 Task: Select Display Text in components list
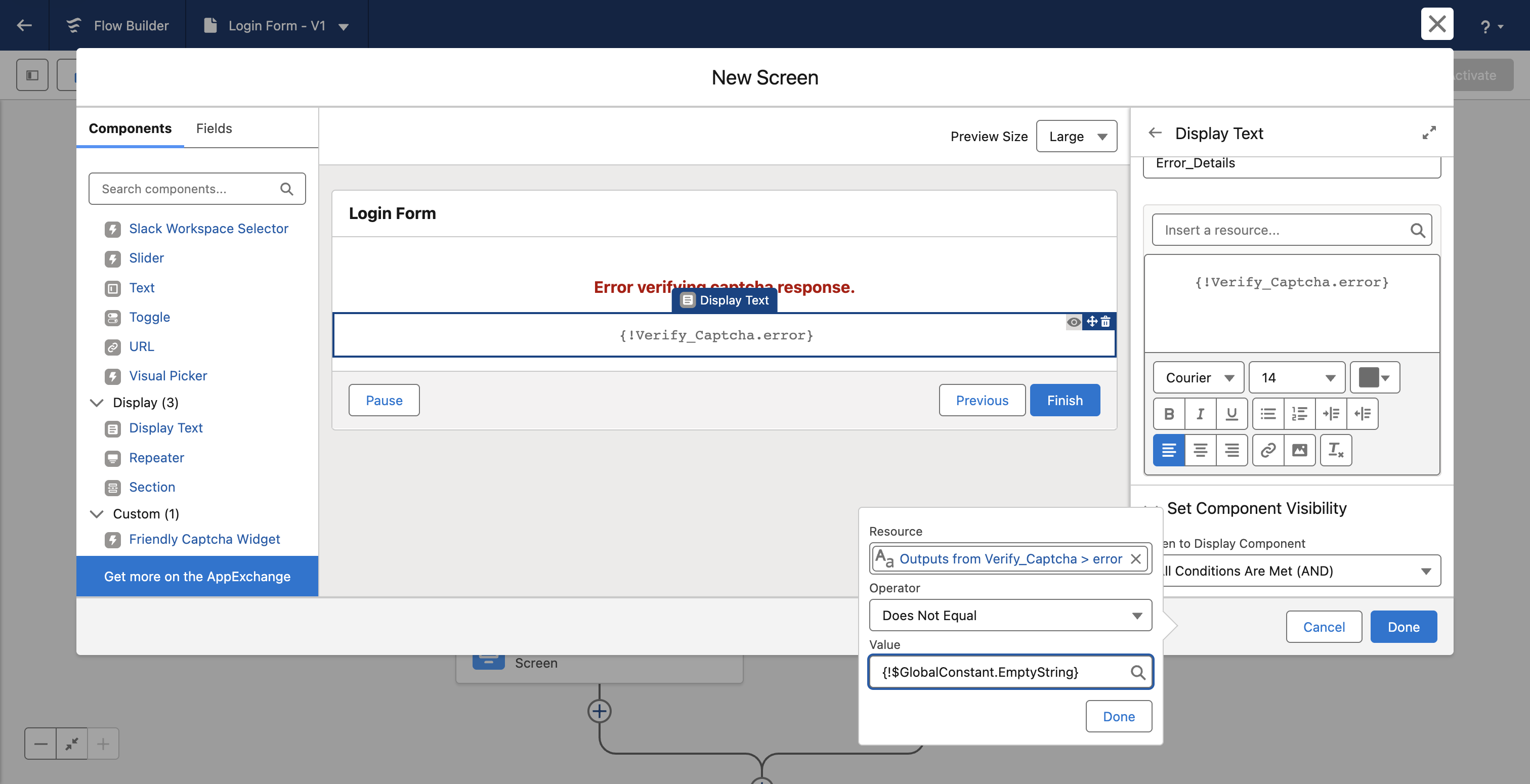[166, 427]
